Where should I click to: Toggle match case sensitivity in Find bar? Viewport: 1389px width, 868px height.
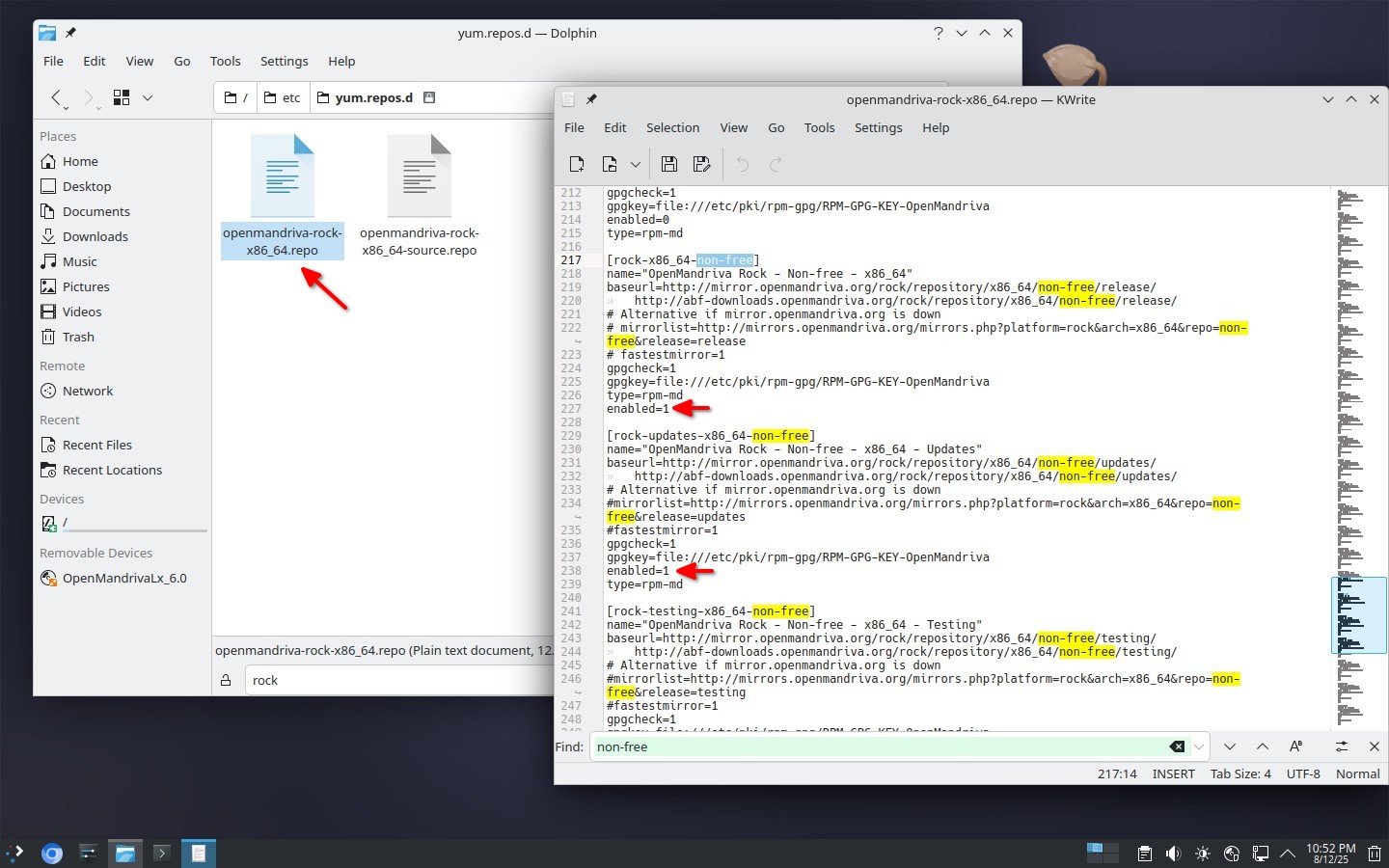(x=1295, y=746)
